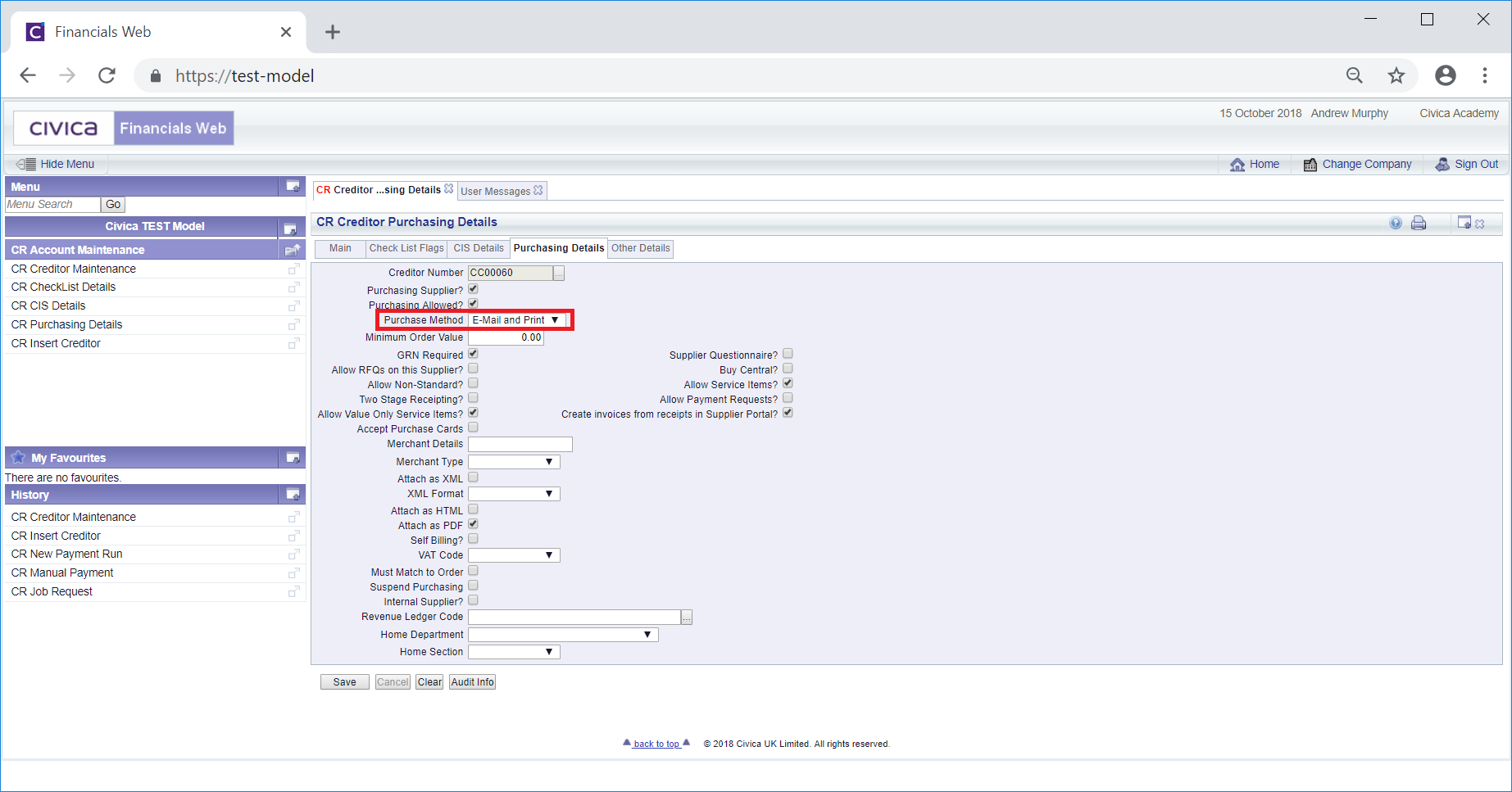The height and width of the screenshot is (792, 1512).
Task: Open CR Job Request new window icon
Action: click(293, 591)
